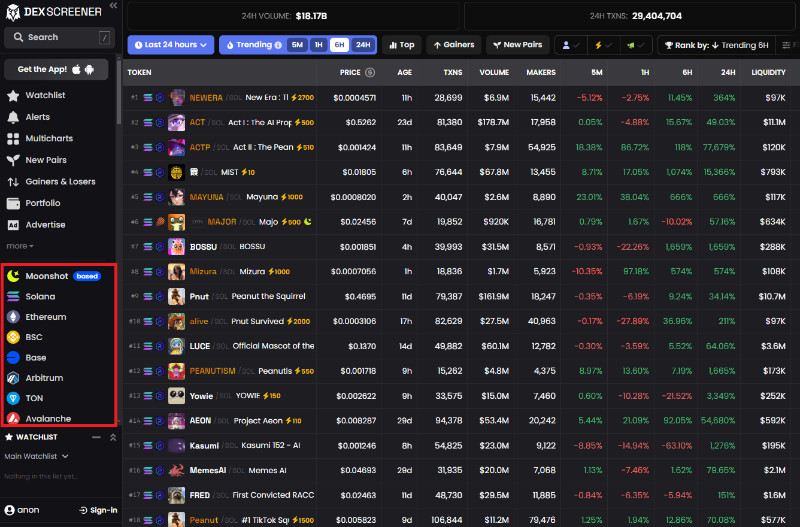
Task: Click the LUCE token mascot icon
Action: pos(177,346)
